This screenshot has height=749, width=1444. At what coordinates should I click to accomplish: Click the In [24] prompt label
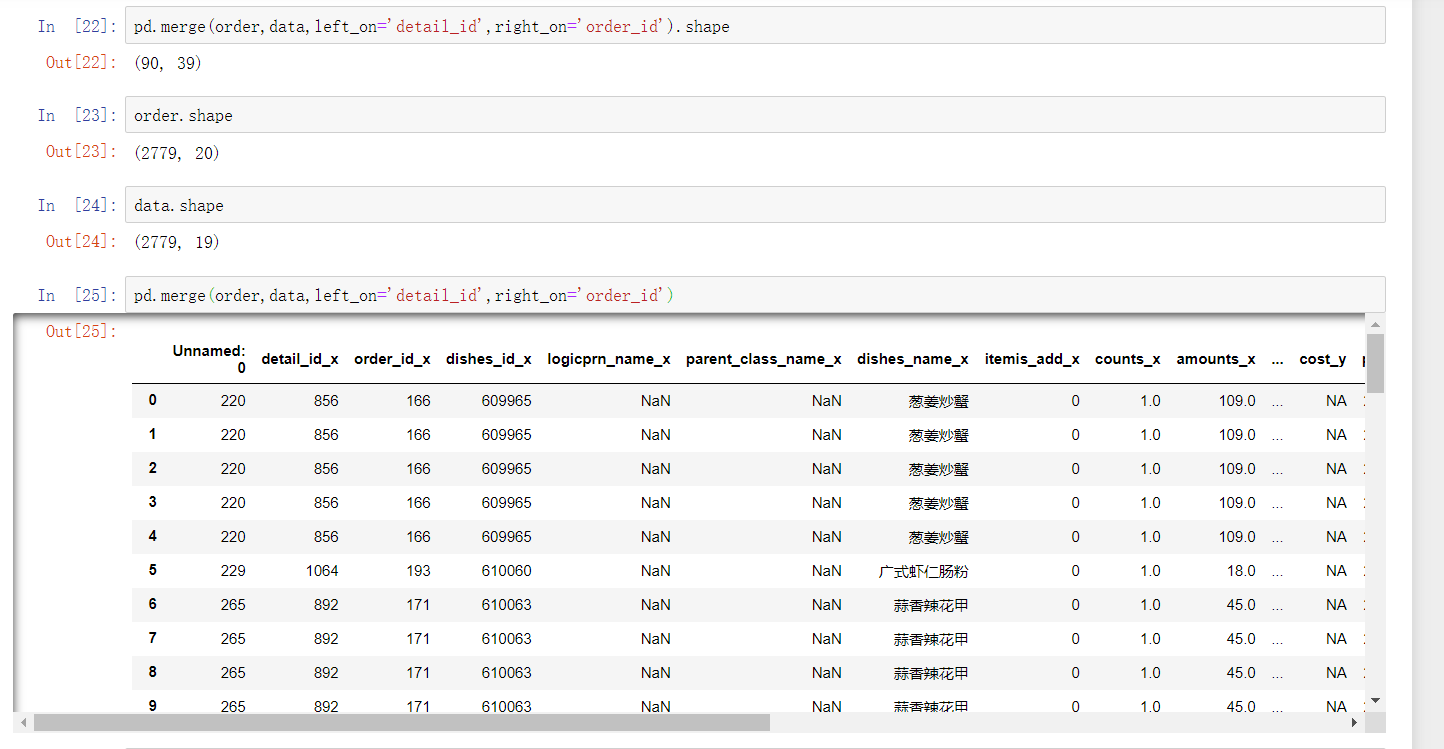tap(76, 206)
